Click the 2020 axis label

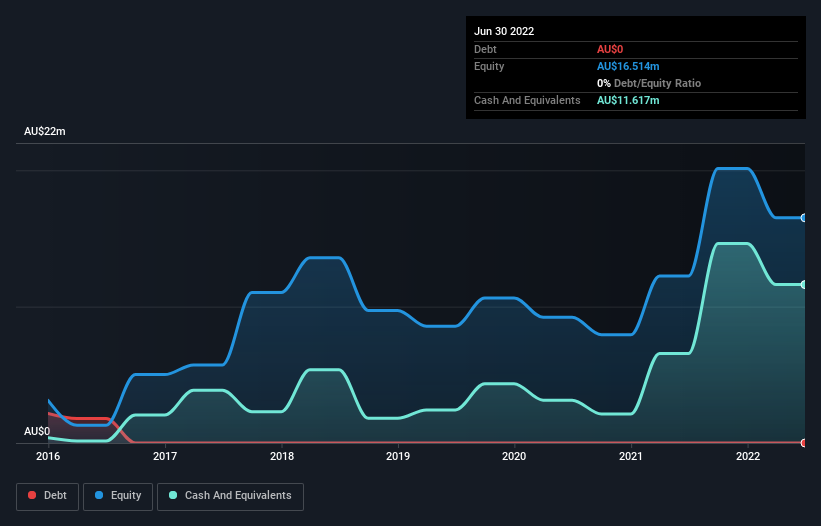click(514, 456)
